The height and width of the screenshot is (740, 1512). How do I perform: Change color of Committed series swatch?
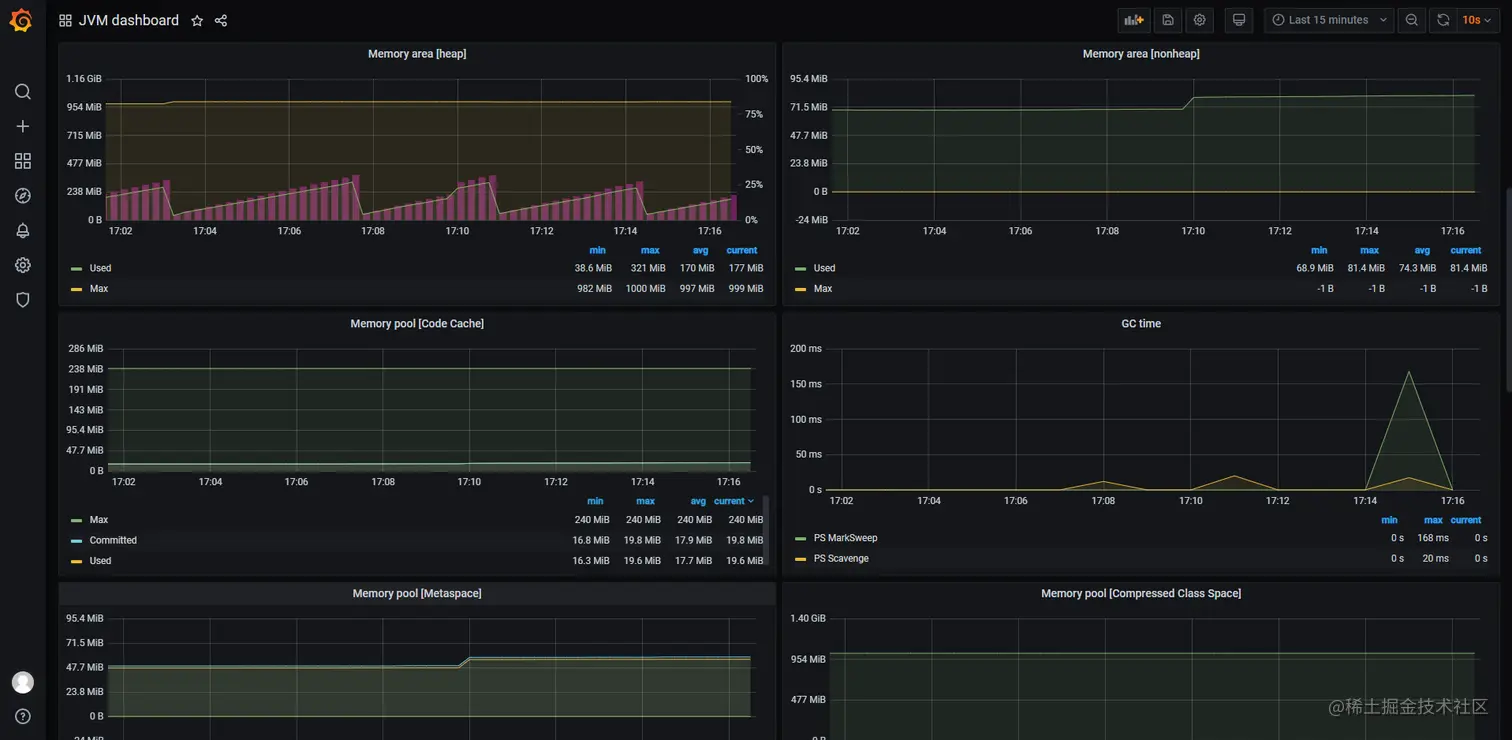[x=76, y=541]
